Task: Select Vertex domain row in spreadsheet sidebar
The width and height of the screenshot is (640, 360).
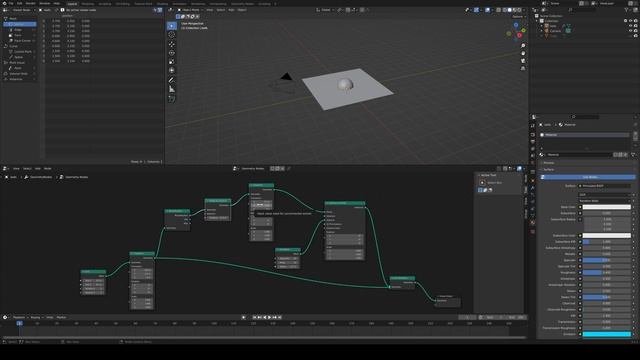Action: [20, 24]
